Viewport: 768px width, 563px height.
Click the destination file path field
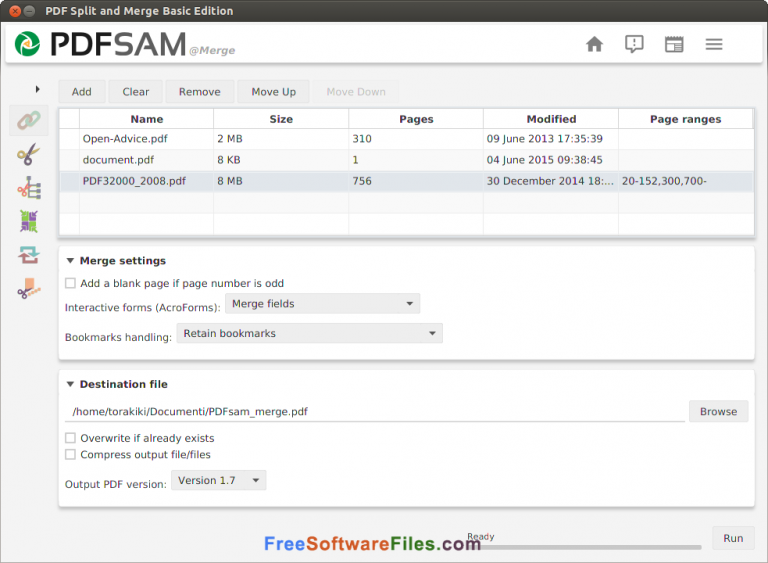coord(374,412)
